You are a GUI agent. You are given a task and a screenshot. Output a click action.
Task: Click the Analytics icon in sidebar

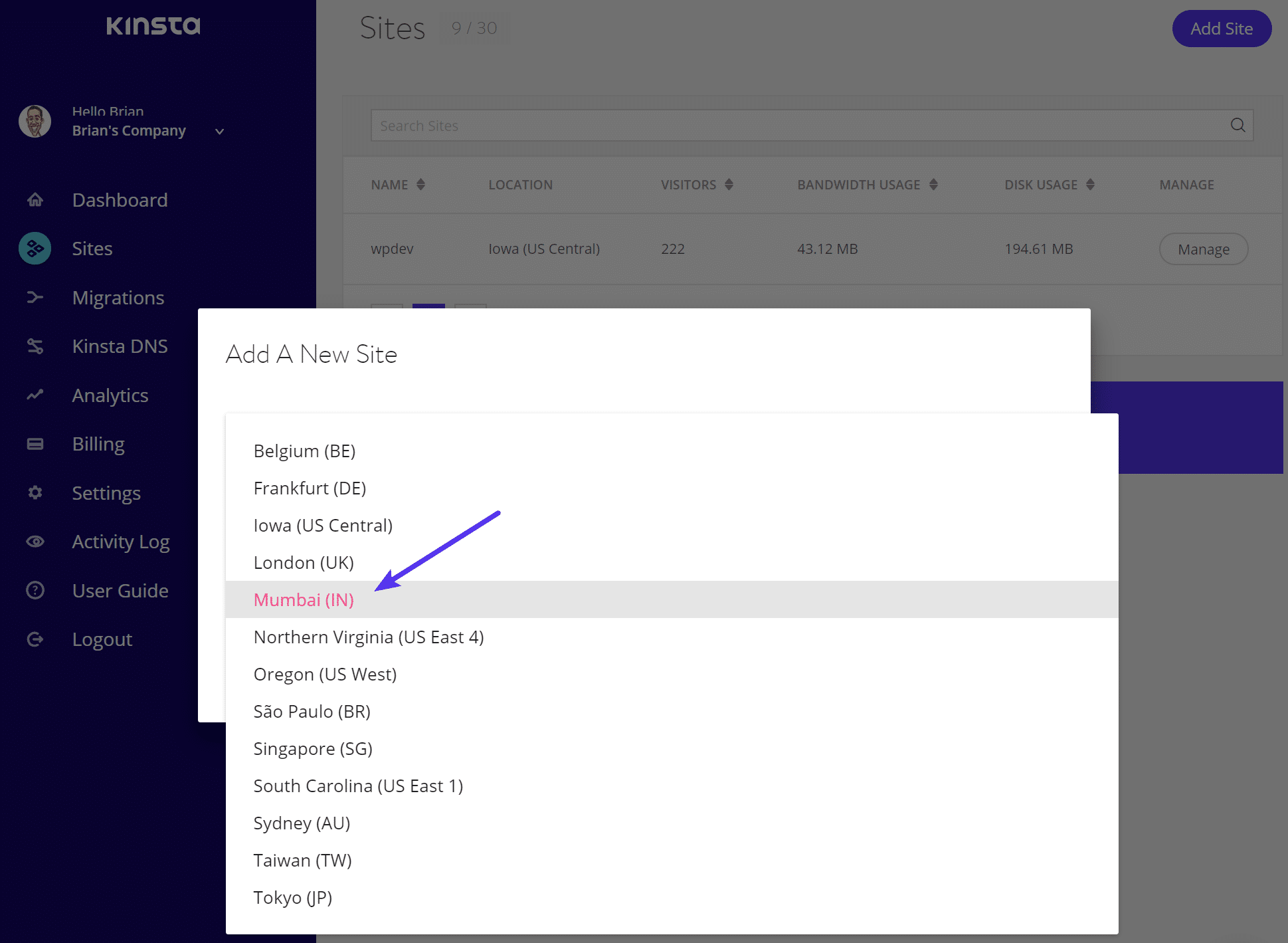34,395
